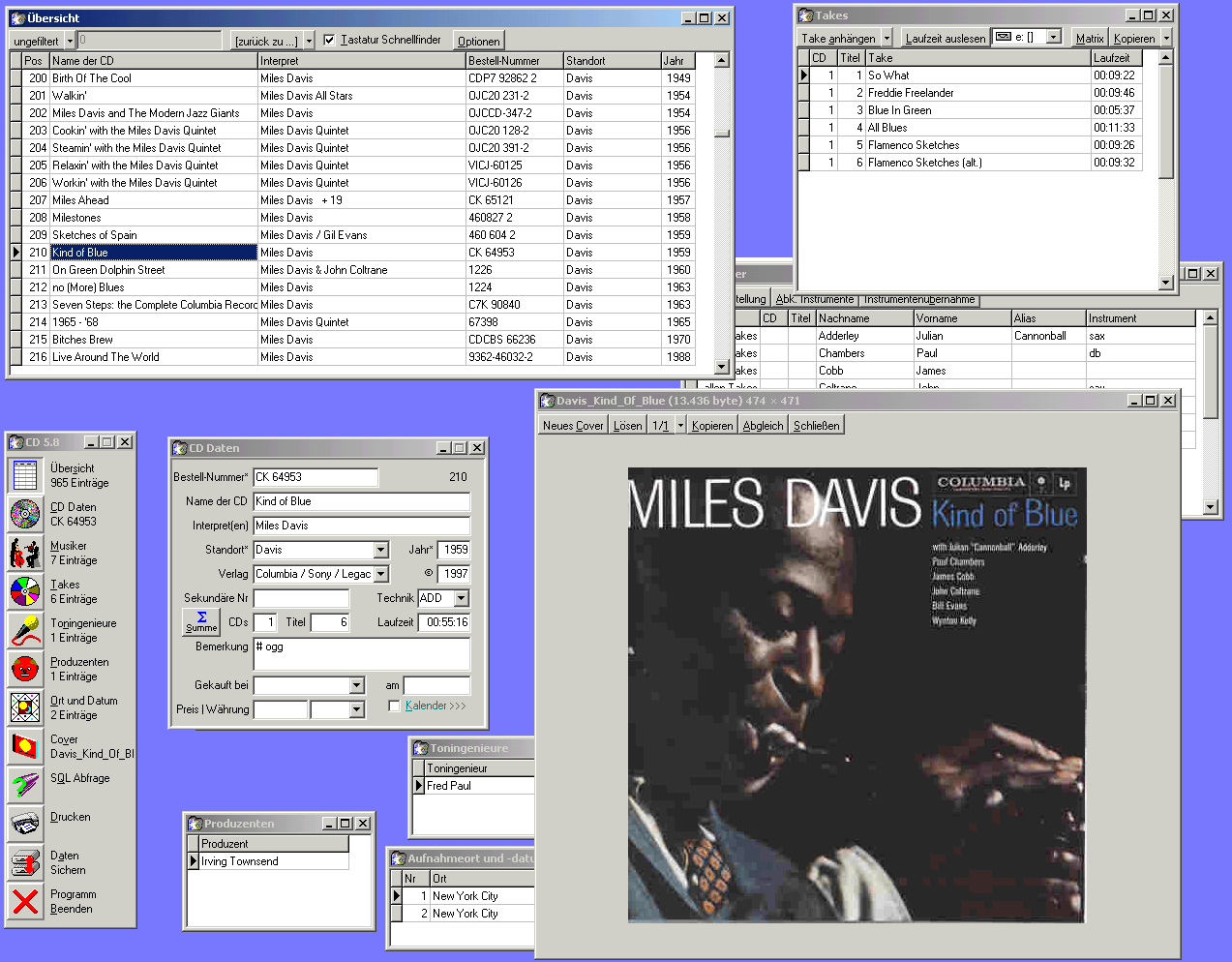Click the Übersicht list scroll down arrow
The height and width of the screenshot is (962, 1232).
(721, 367)
